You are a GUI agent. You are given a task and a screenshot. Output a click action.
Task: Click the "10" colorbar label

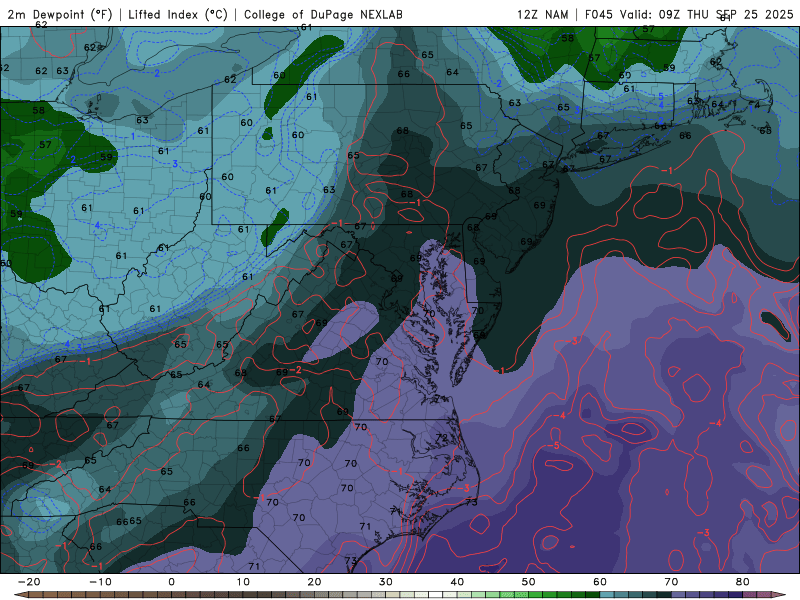(243, 582)
